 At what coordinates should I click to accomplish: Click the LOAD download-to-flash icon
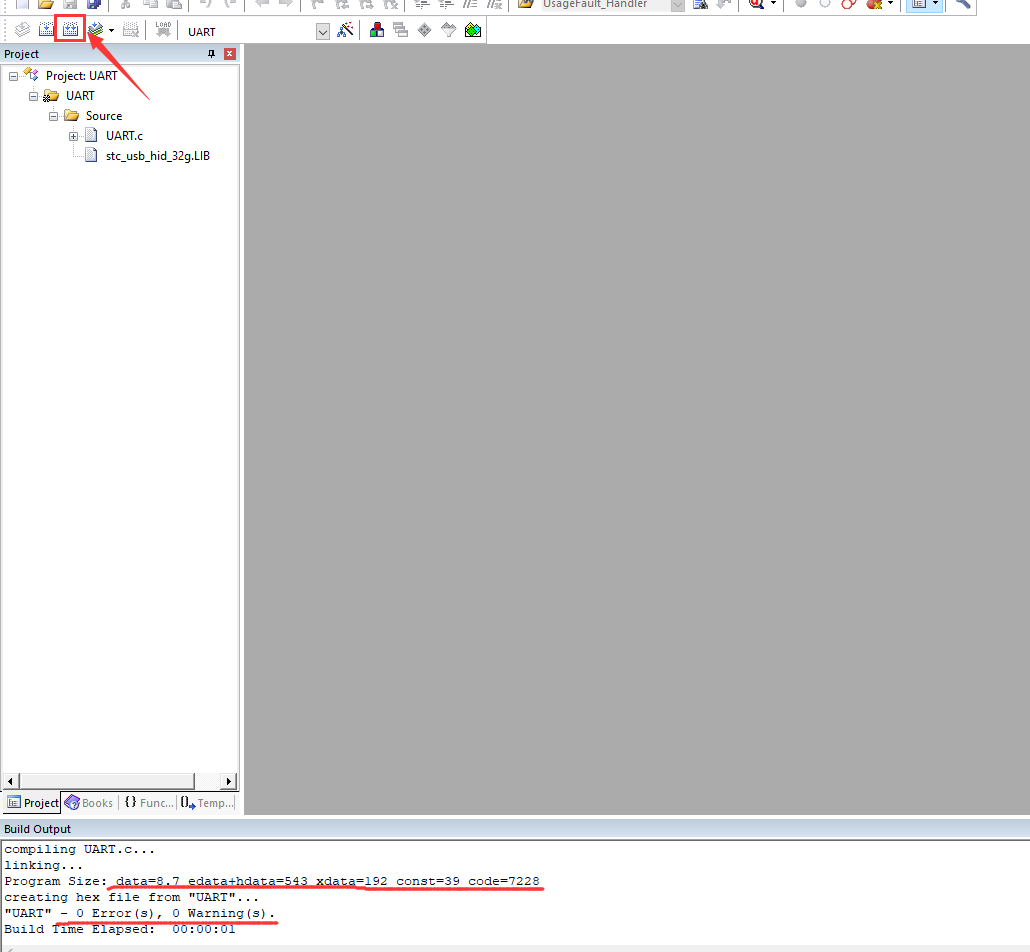pyautogui.click(x=163, y=30)
